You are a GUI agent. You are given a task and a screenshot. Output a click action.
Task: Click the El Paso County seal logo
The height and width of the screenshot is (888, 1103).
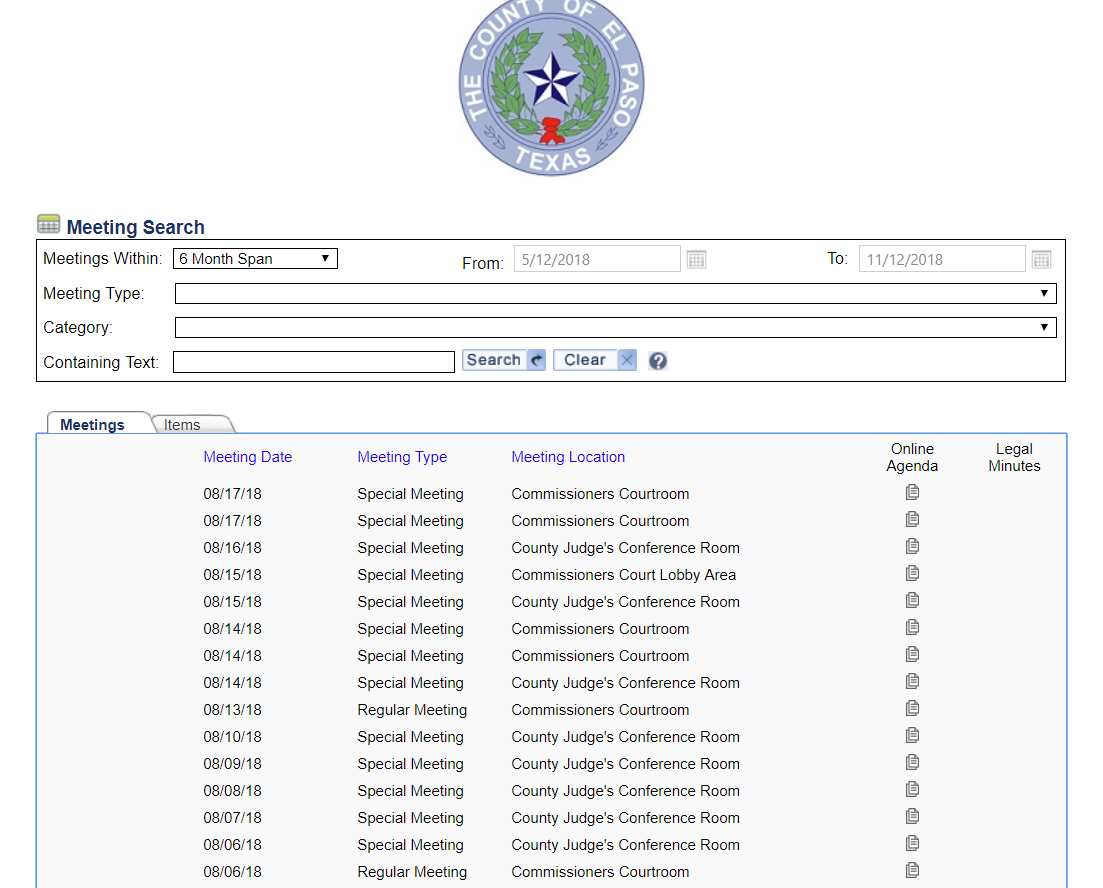[x=551, y=85]
